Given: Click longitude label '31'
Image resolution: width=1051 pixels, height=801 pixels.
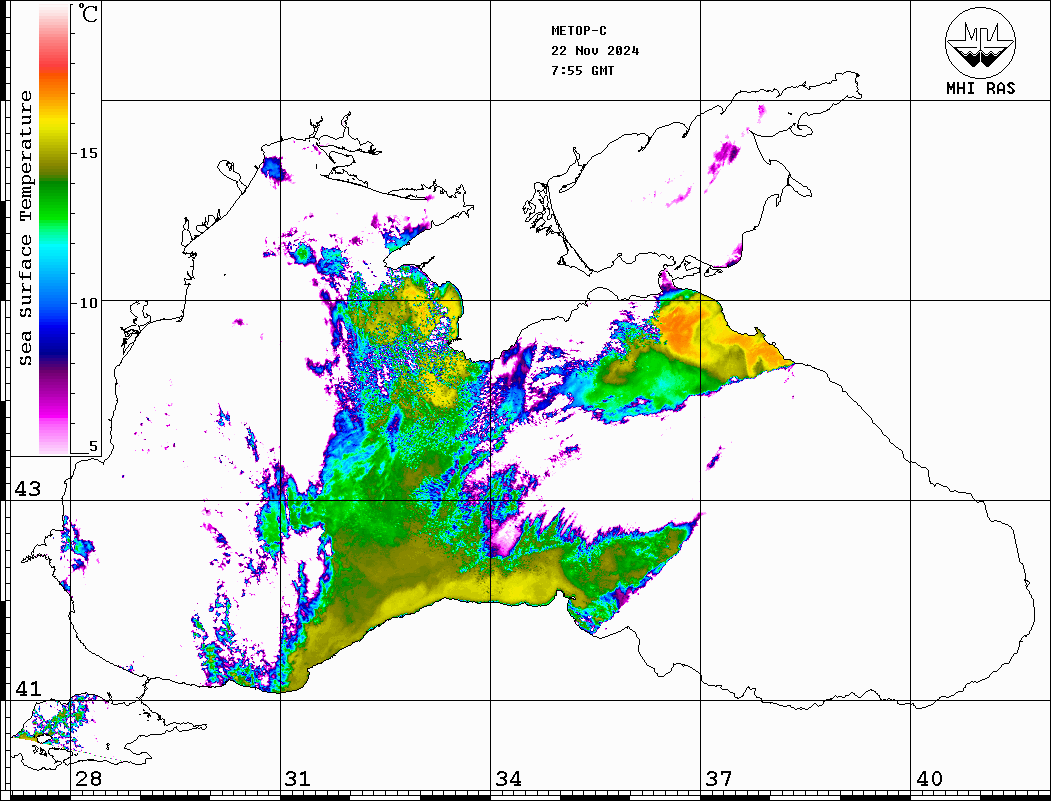Looking at the screenshot, I should click(x=298, y=779).
